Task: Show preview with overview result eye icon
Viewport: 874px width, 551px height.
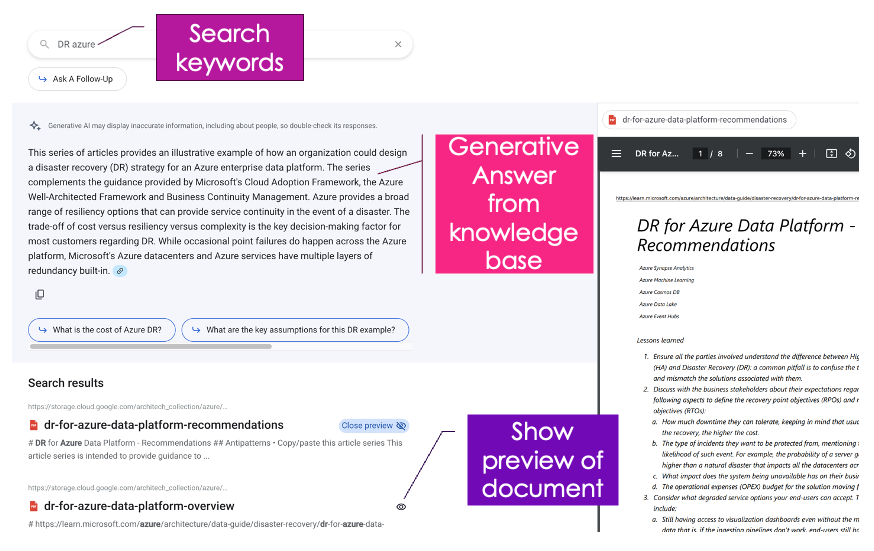Action: tap(401, 507)
